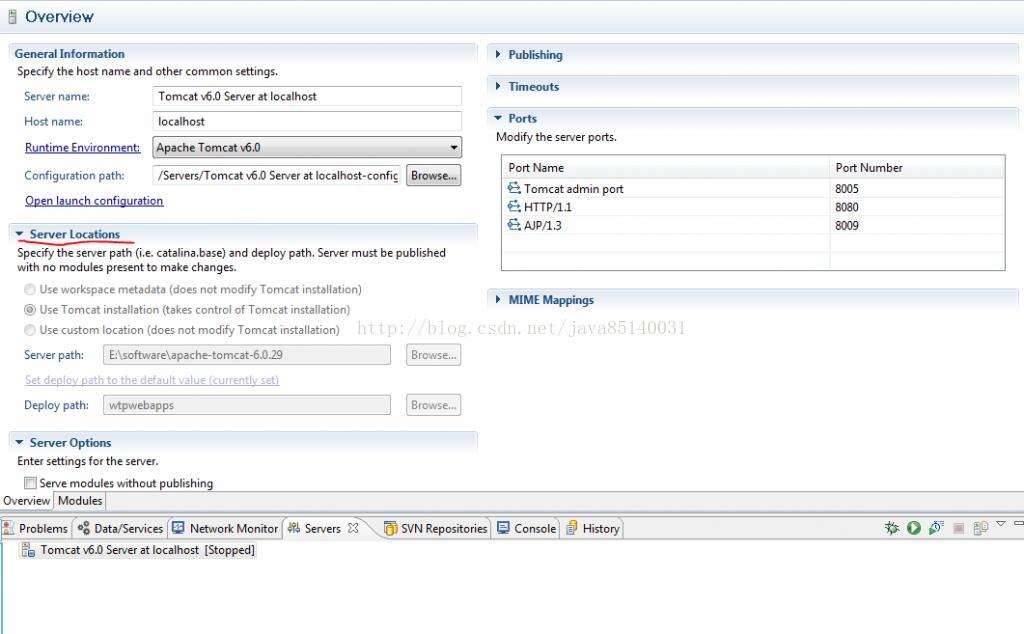Click the Overview page header icon
Screen dimensions: 1024x634
pyautogui.click(x=12, y=17)
